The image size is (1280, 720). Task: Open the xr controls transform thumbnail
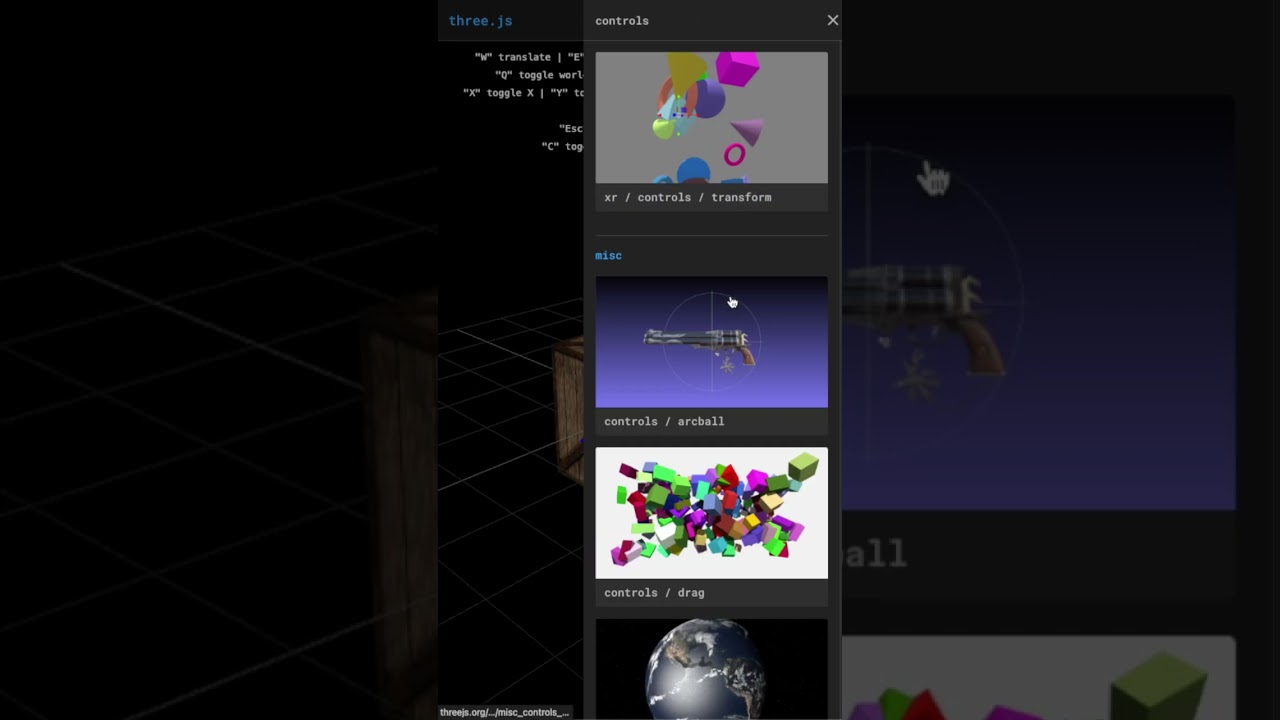click(711, 117)
